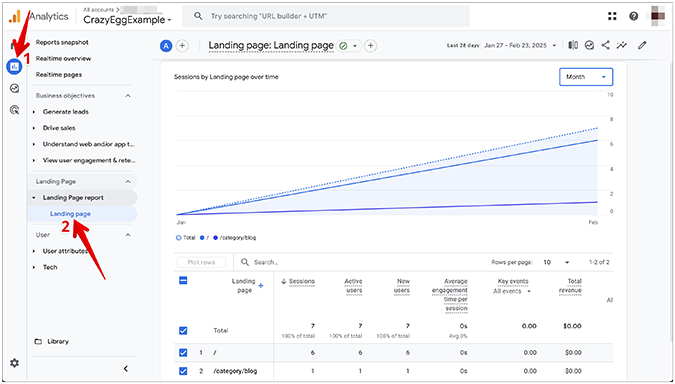Uncheck the /category/blog row checkbox
Image resolution: width=675 pixels, height=384 pixels.
click(x=183, y=371)
